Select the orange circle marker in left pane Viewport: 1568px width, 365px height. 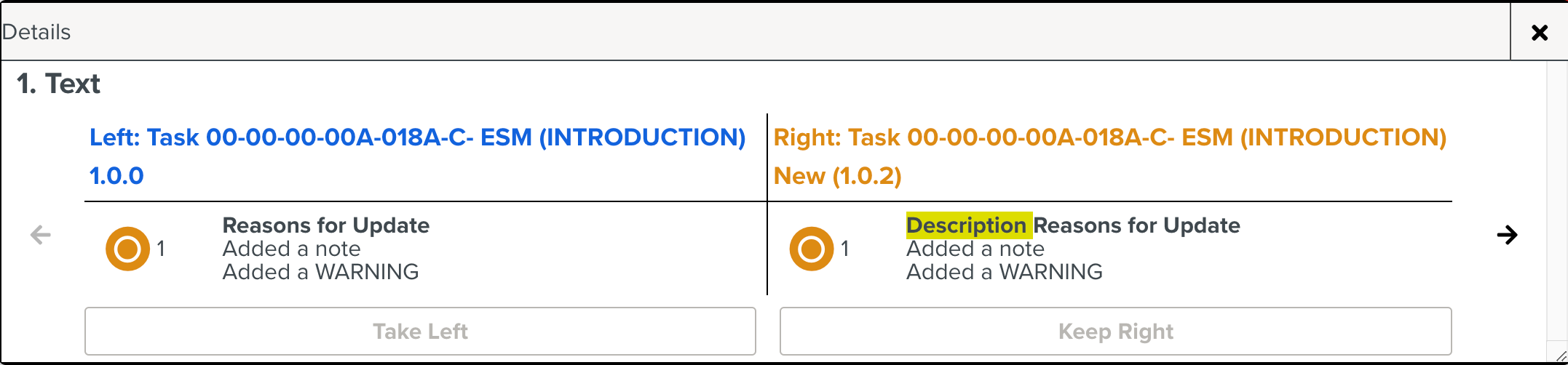[x=127, y=249]
